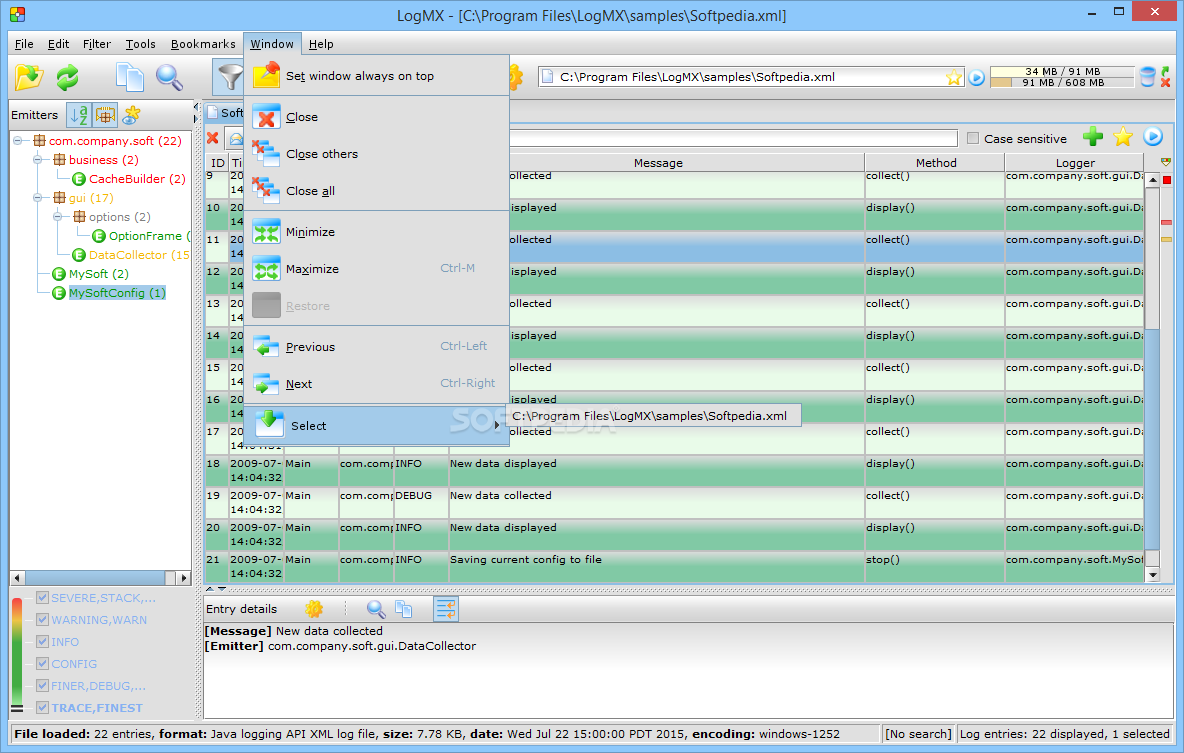The width and height of the screenshot is (1184, 753).
Task: Click the copy documents toolbar icon
Action: [129, 77]
